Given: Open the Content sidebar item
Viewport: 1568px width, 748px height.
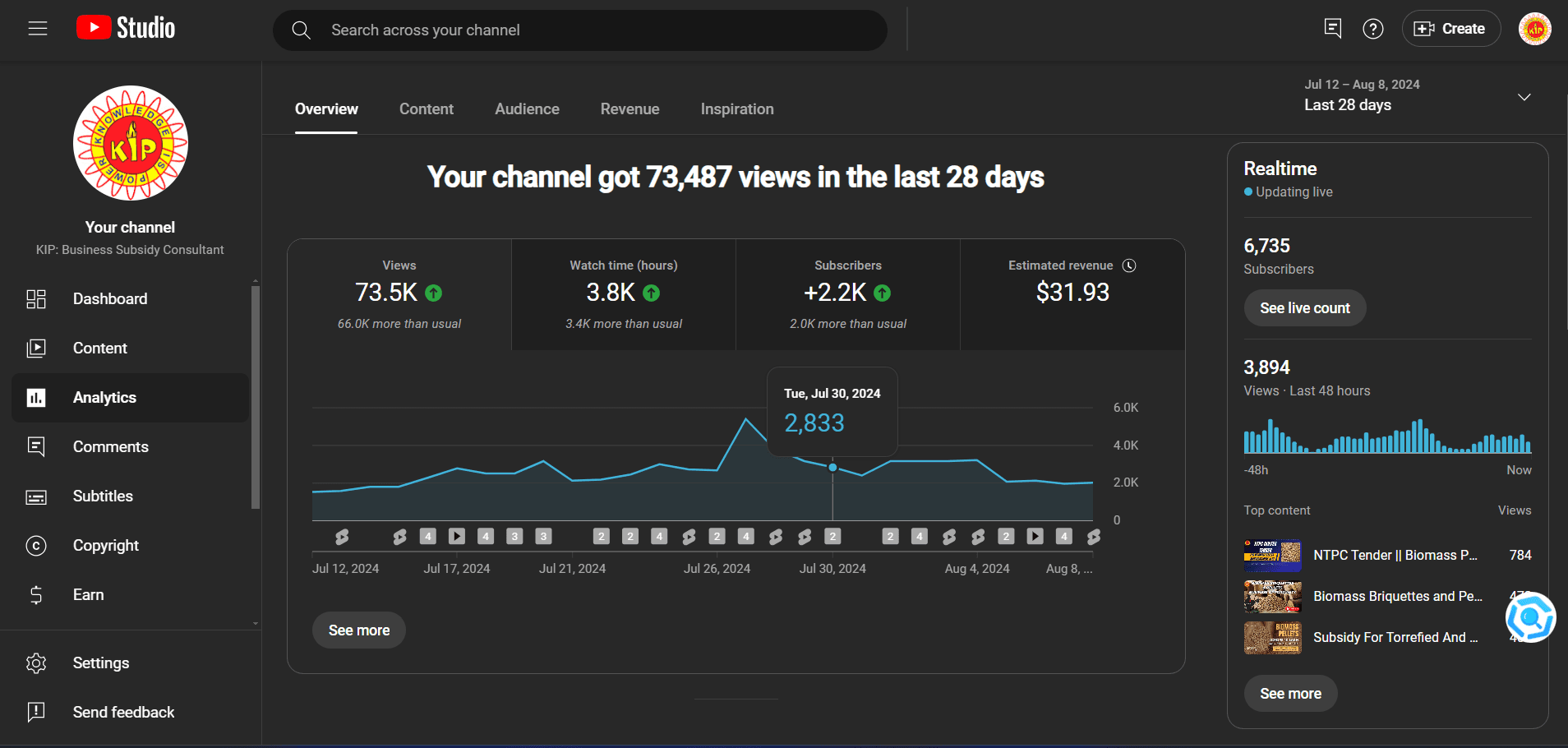Looking at the screenshot, I should pos(130,349).
